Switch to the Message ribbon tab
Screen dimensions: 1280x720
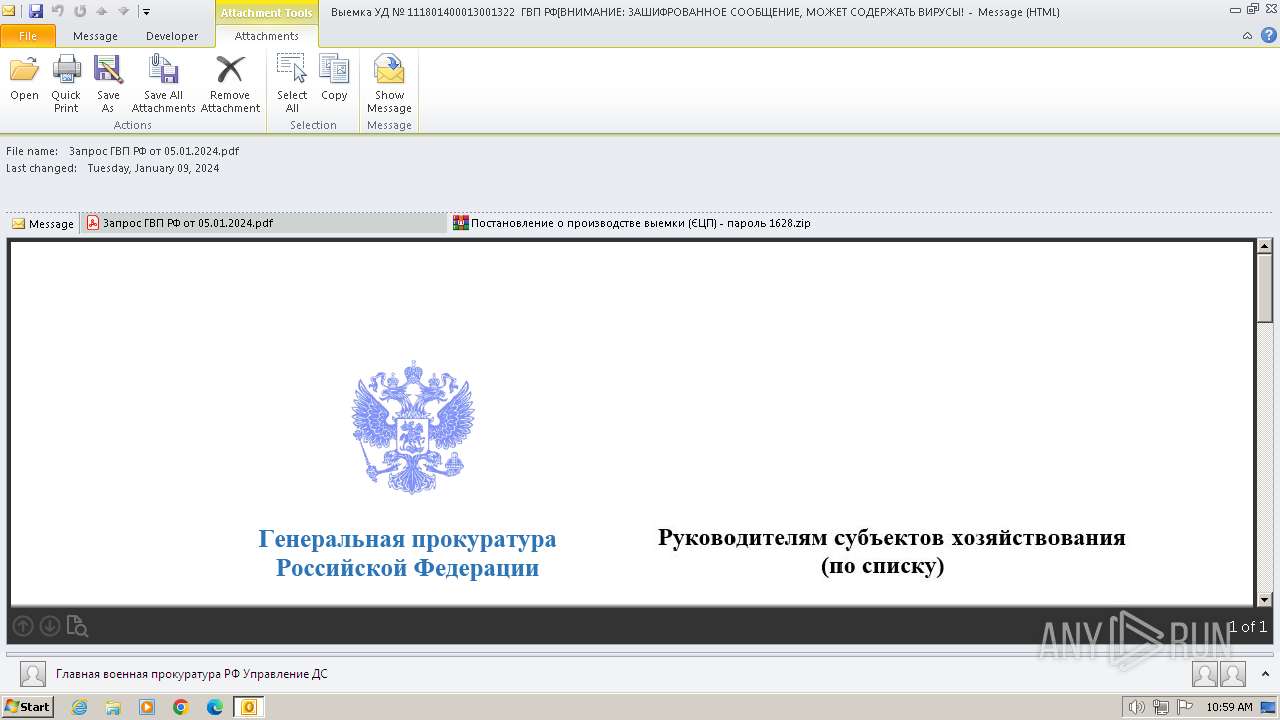coord(95,36)
